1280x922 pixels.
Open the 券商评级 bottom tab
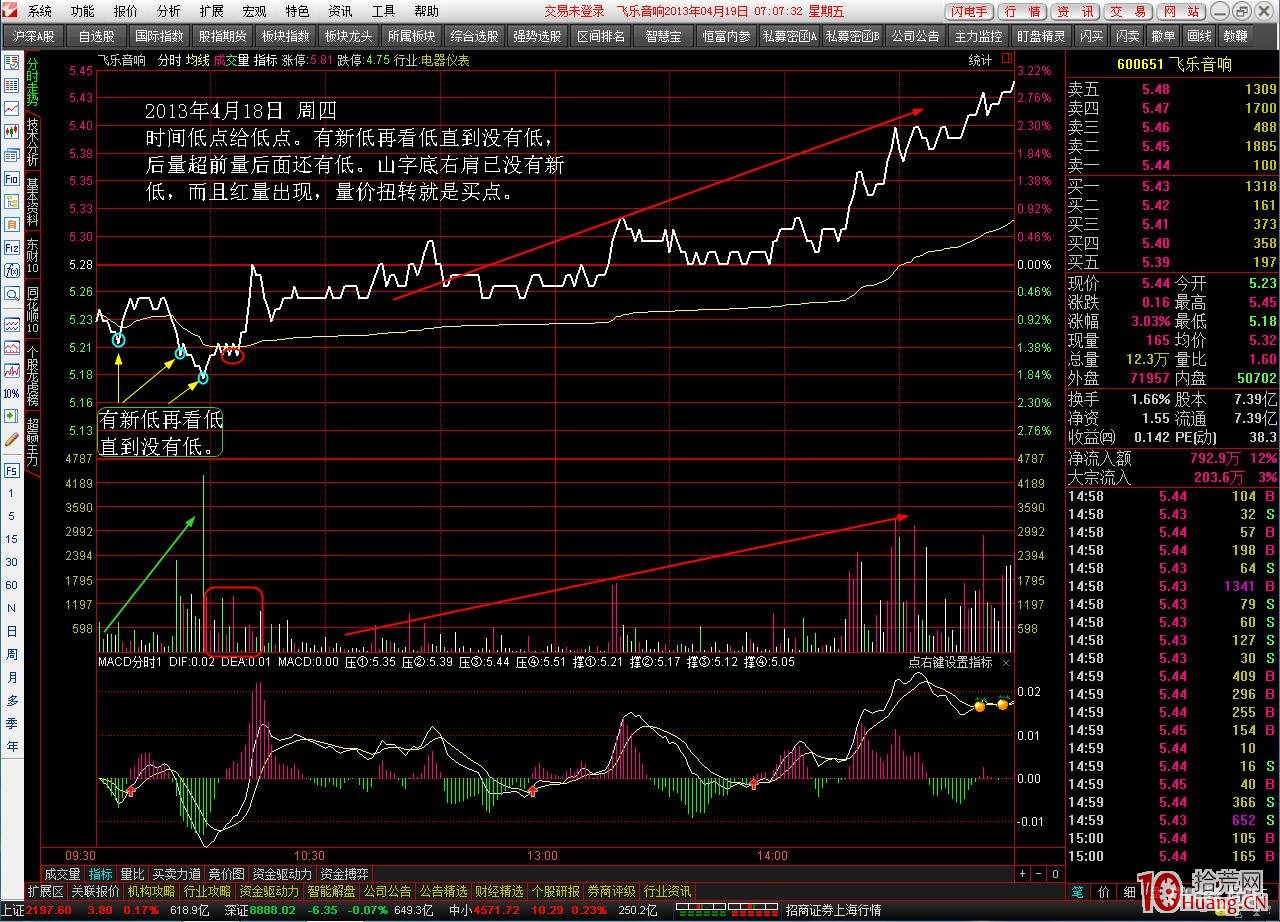click(x=611, y=891)
